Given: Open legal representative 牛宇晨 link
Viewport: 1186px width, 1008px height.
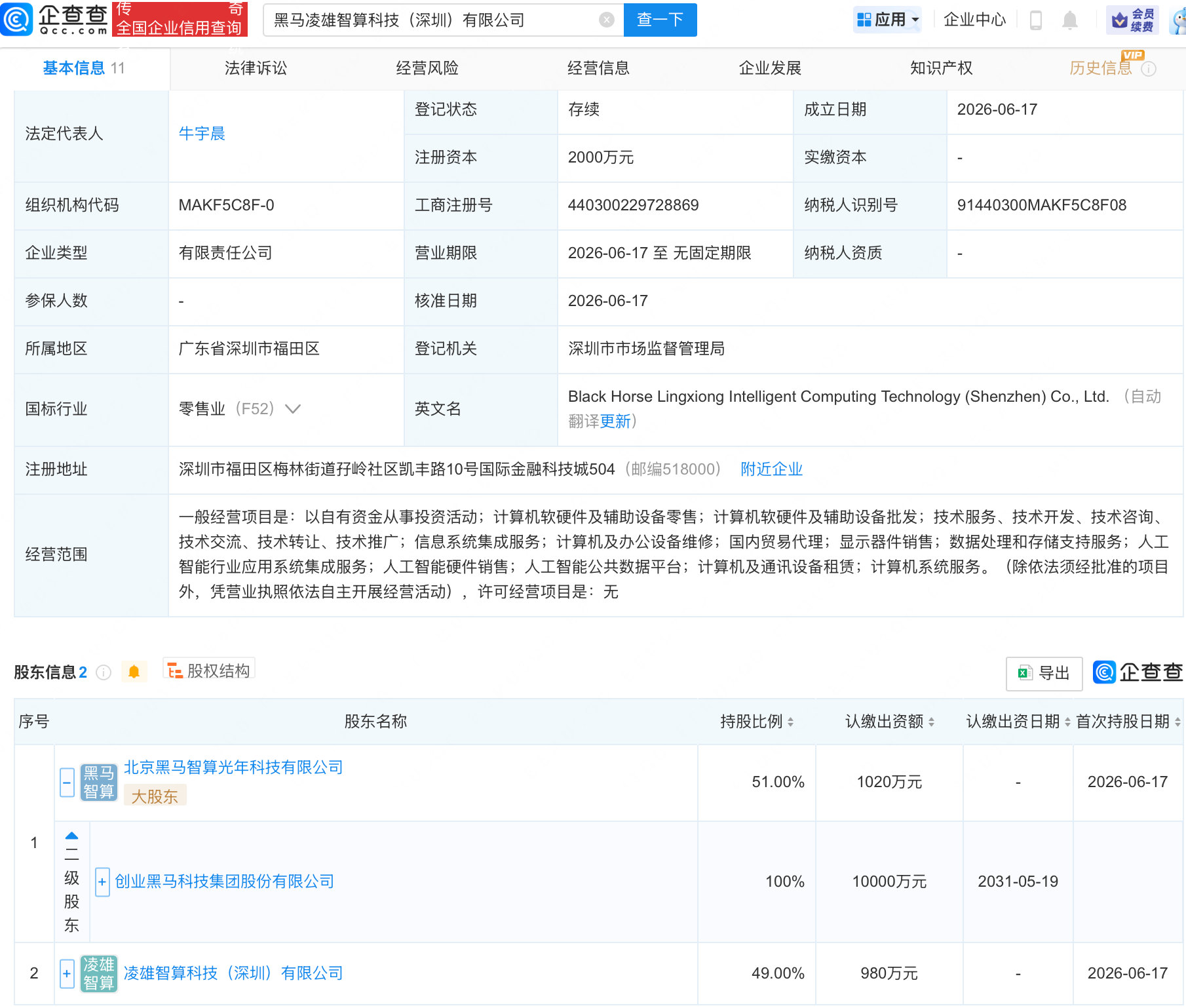Looking at the screenshot, I should click(x=202, y=134).
